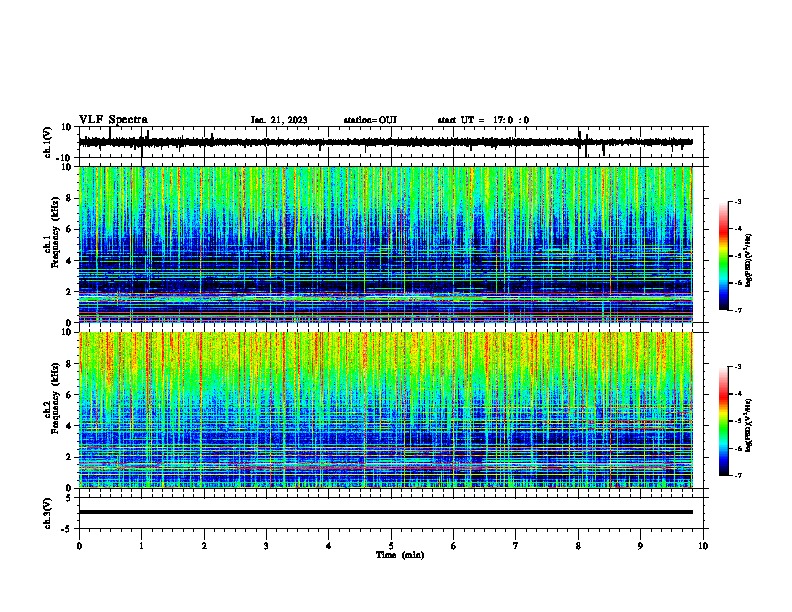Screen dimensions: 792x612
Task: Click the ch.3 flat black voltage line
Action: tap(386, 512)
